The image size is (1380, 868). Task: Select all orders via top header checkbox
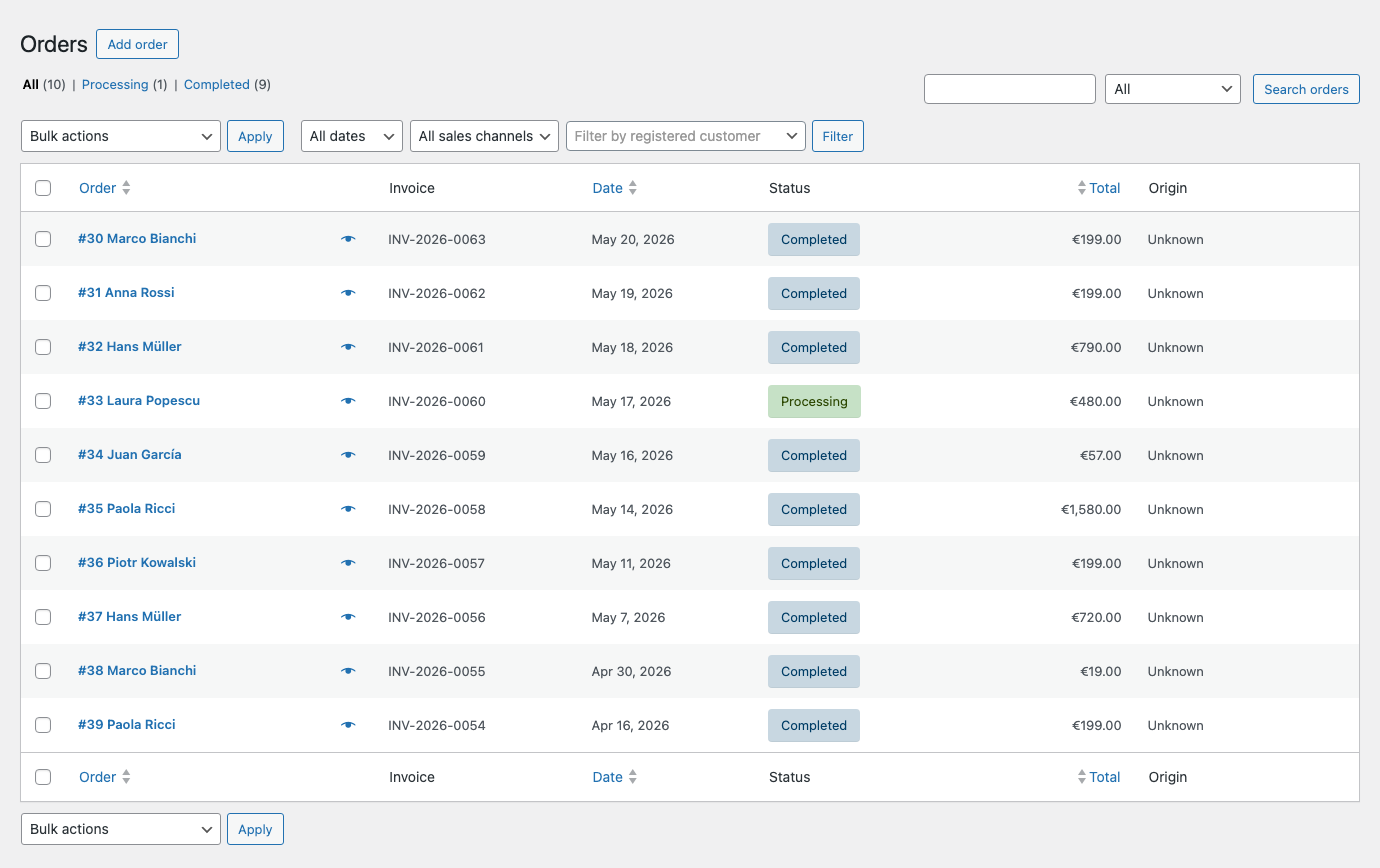(43, 188)
